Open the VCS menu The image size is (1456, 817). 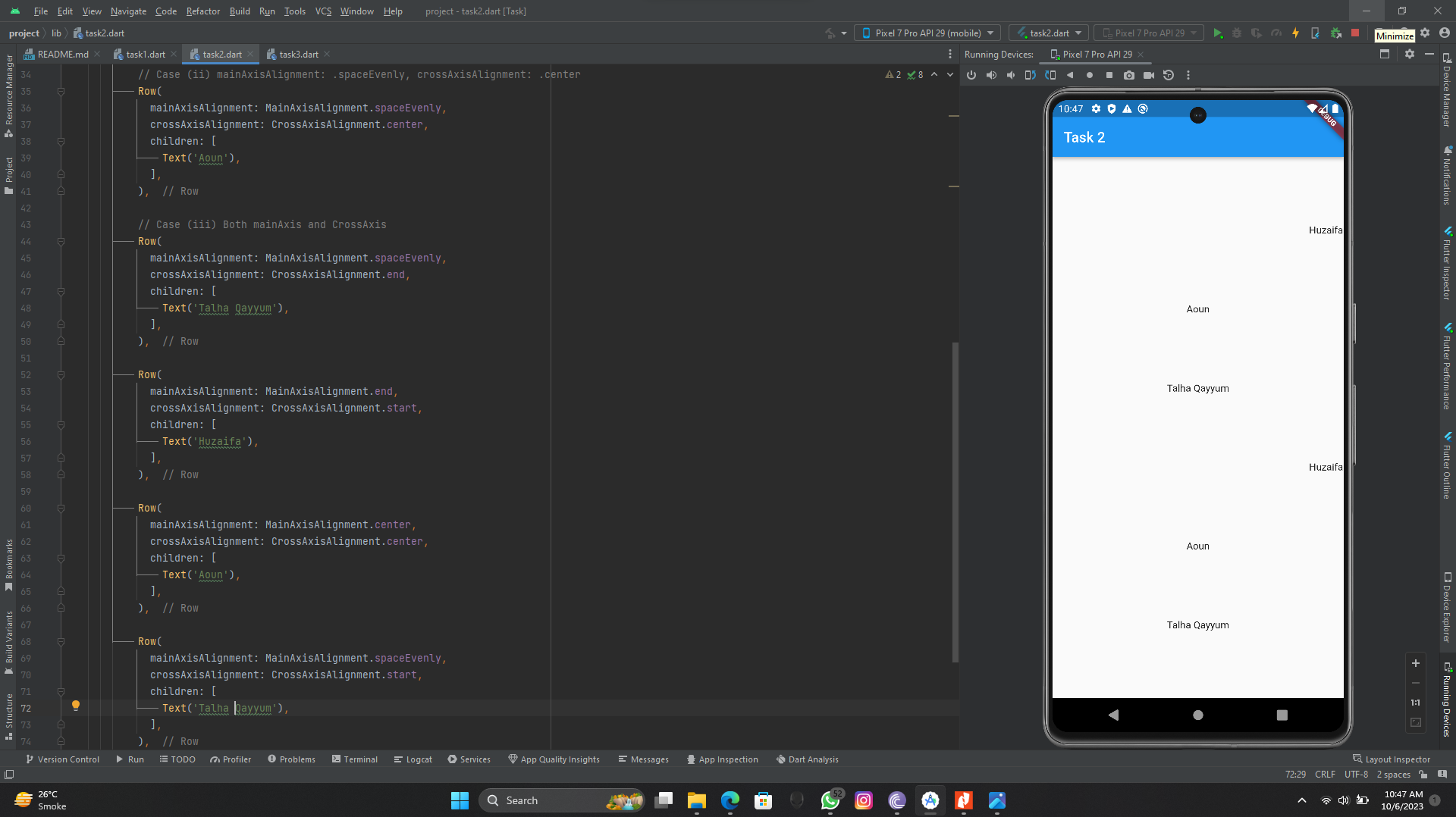click(x=323, y=11)
